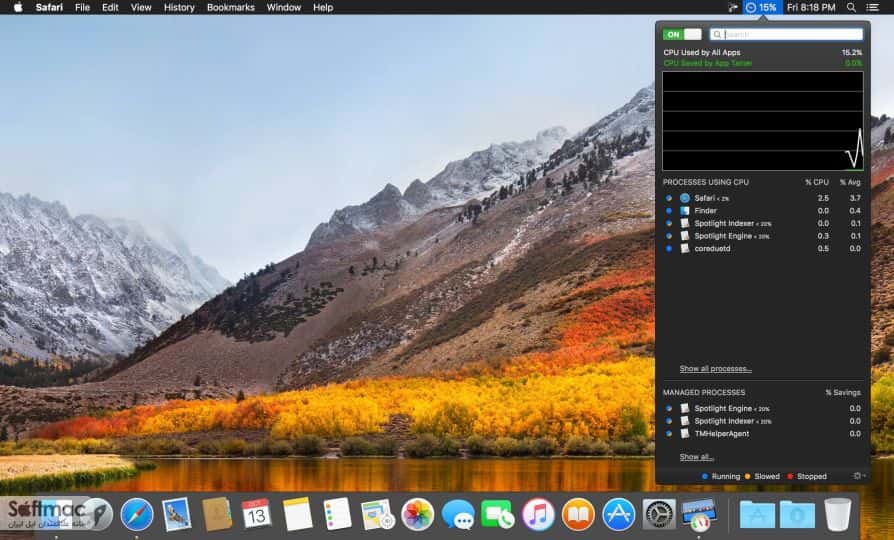Select the Finder process row
The width and height of the screenshot is (894, 540).
[x=763, y=211]
